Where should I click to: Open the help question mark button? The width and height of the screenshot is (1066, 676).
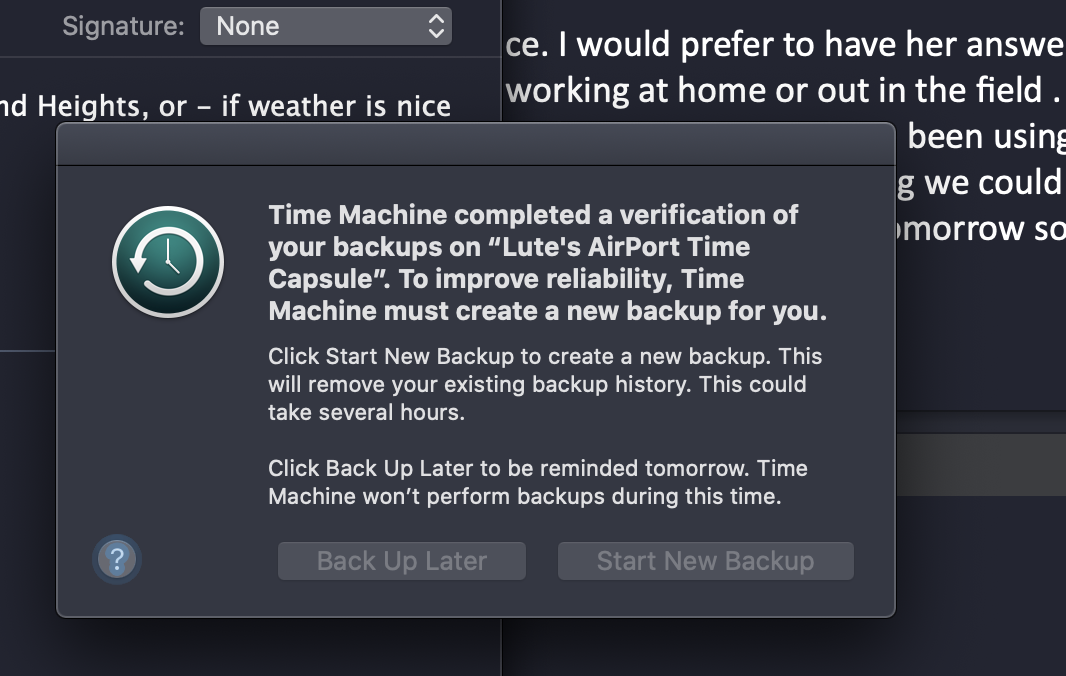pos(117,560)
